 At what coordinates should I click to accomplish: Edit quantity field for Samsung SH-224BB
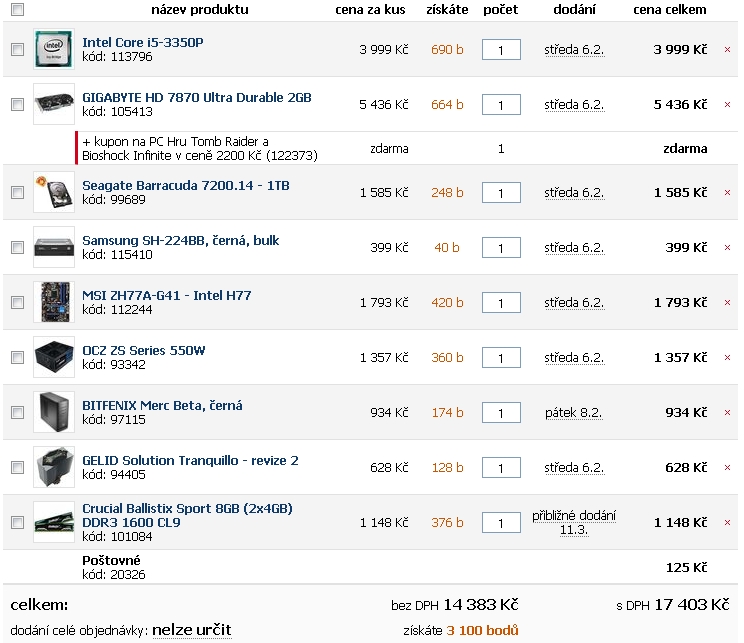tap(501, 248)
